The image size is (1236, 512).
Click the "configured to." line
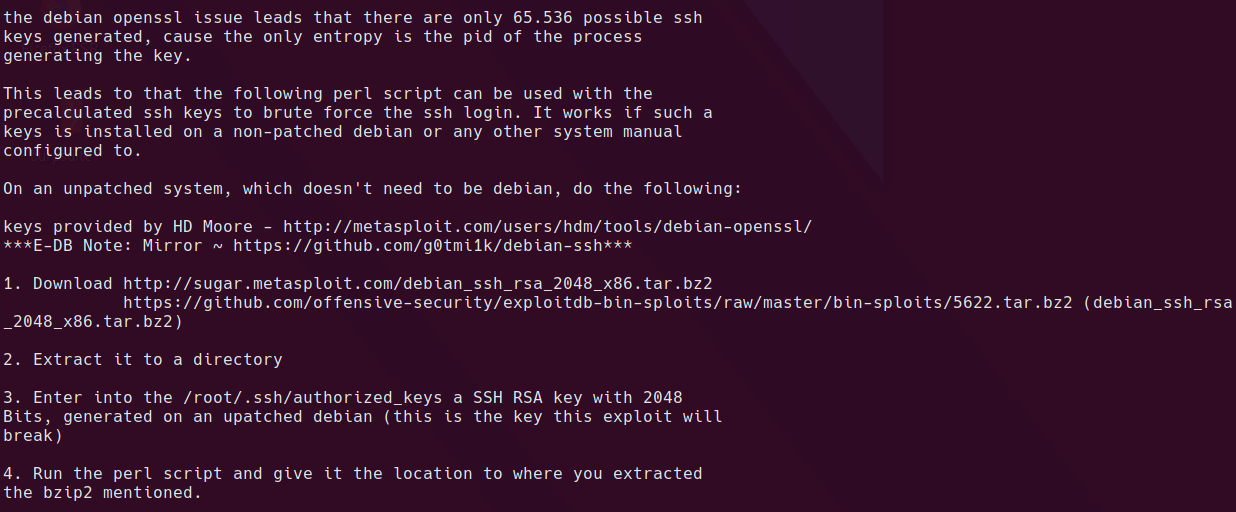pos(72,151)
